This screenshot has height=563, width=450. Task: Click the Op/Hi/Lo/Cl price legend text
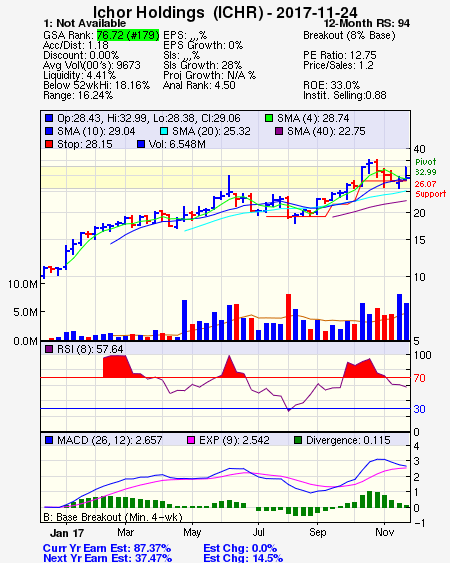click(x=149, y=118)
